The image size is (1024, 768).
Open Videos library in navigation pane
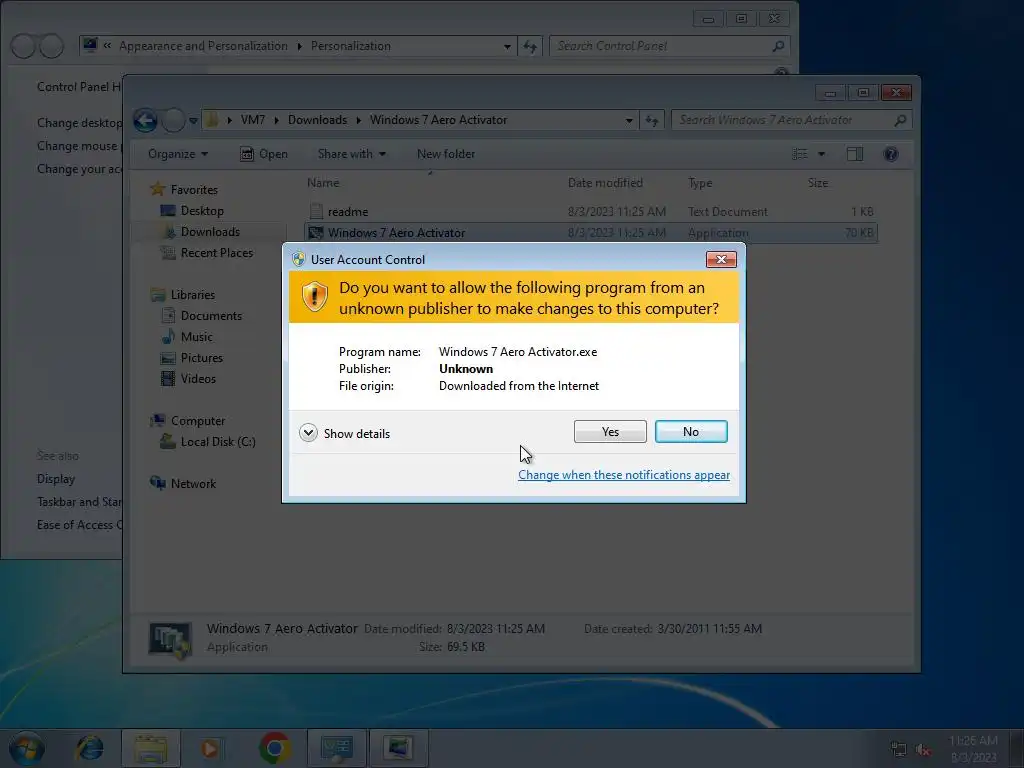(x=198, y=379)
